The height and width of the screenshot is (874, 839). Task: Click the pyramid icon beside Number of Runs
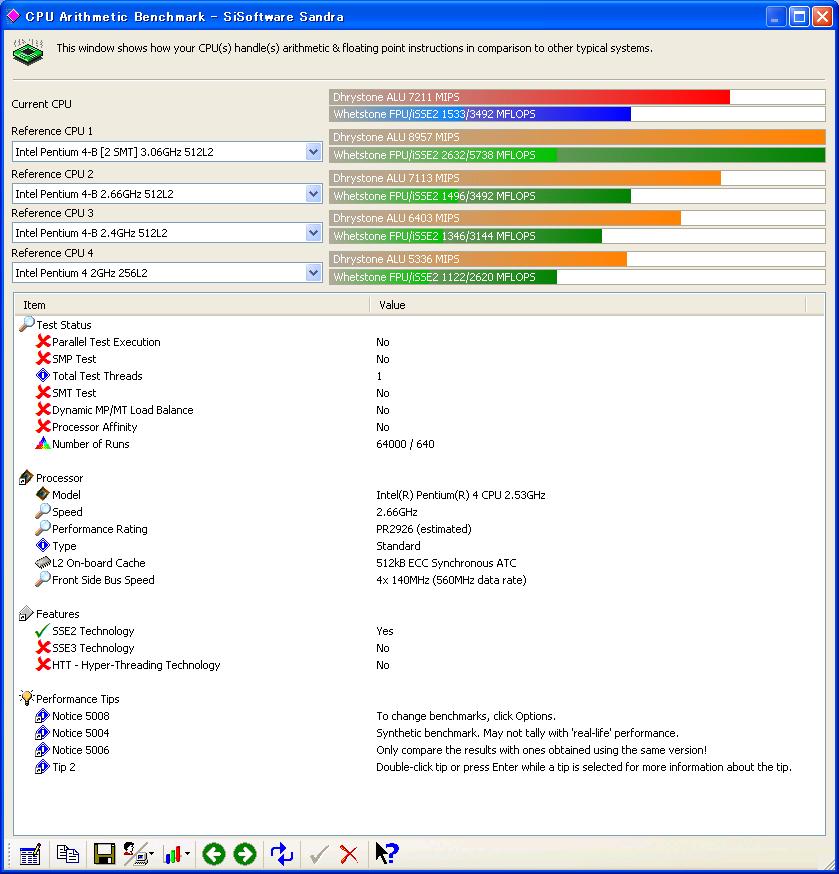[43, 443]
